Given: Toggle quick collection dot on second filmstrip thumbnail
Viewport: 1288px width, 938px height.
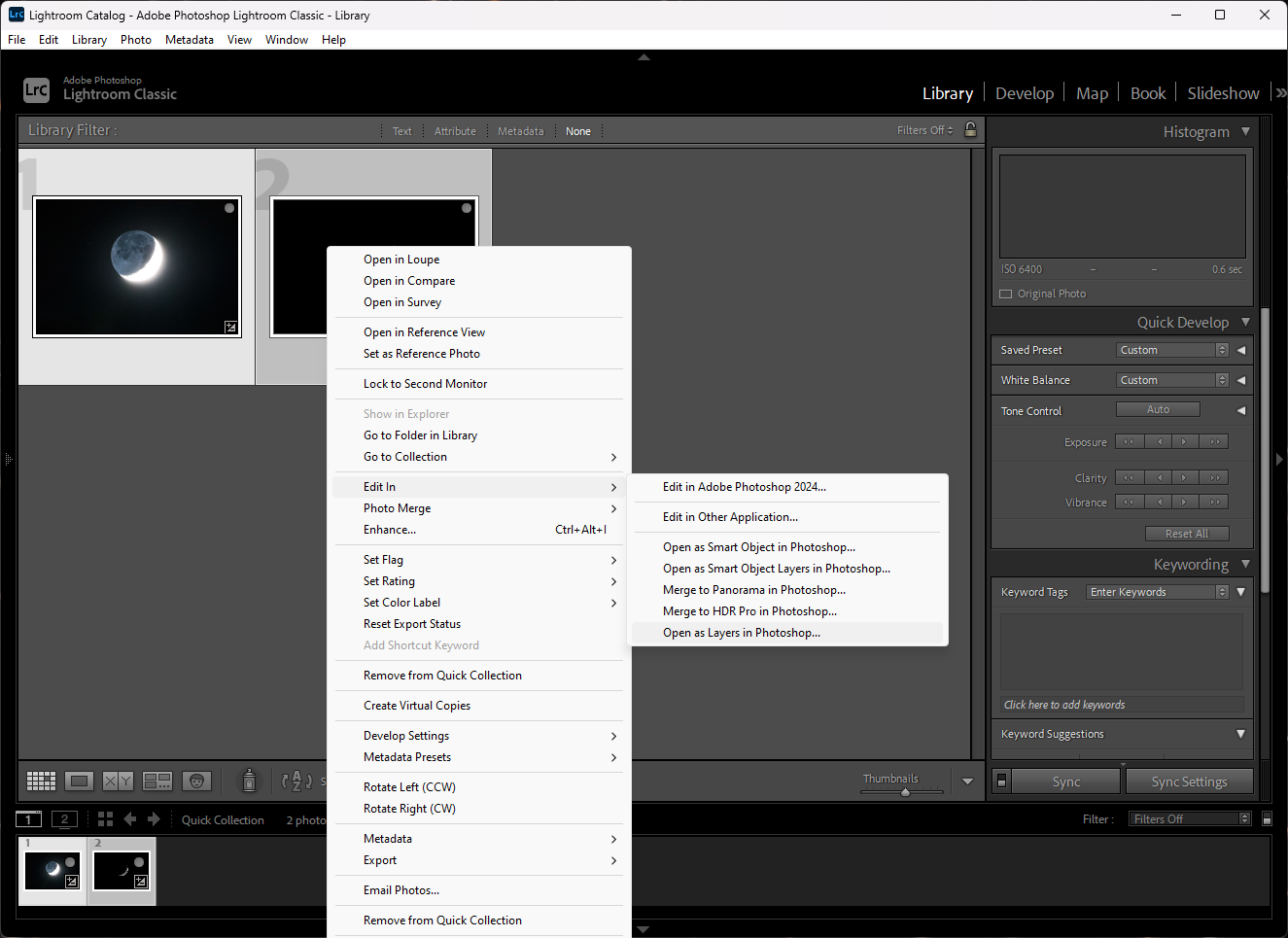Looking at the screenshot, I should [139, 862].
